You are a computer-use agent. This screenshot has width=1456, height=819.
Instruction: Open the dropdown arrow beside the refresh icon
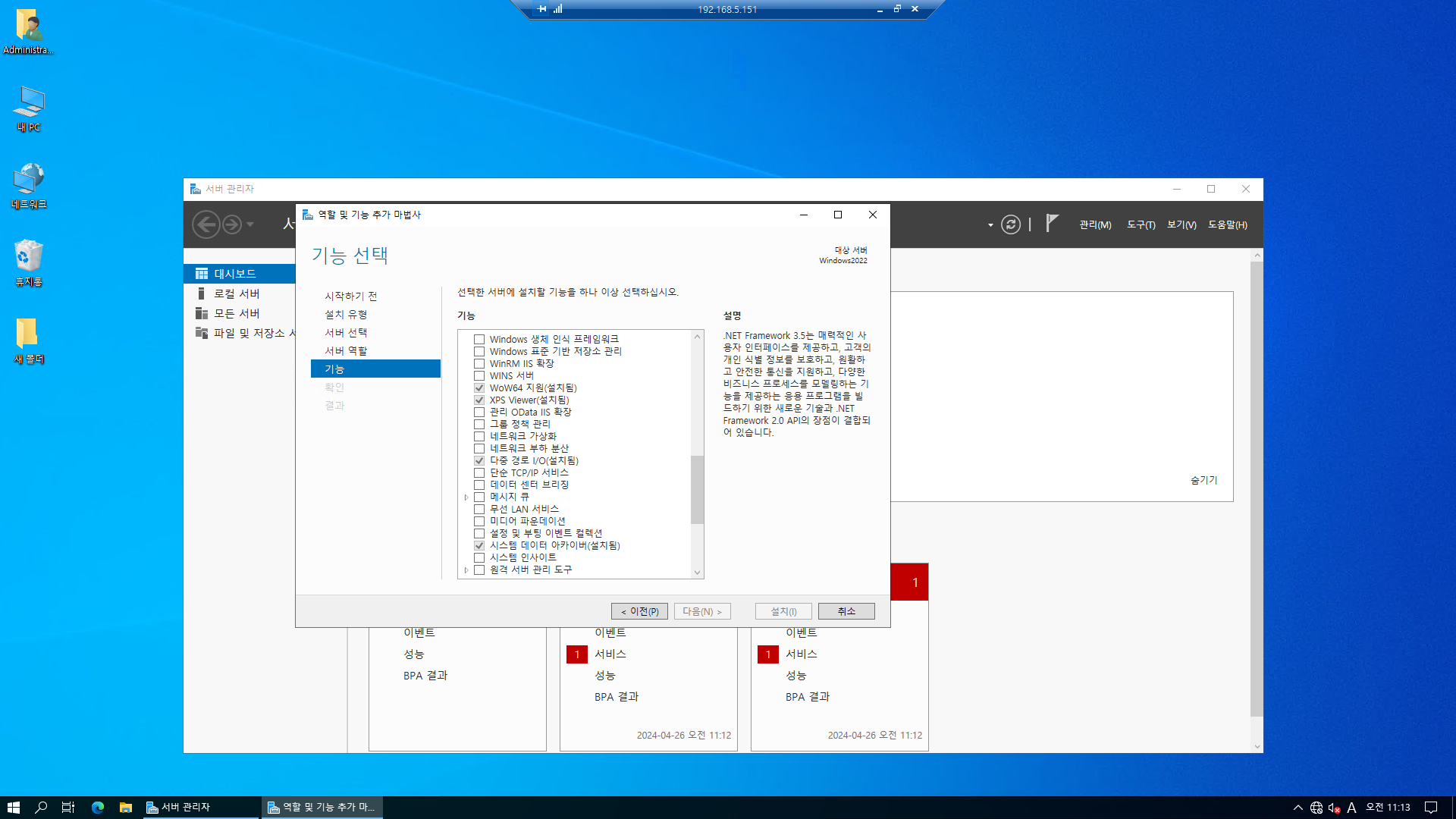click(x=990, y=225)
